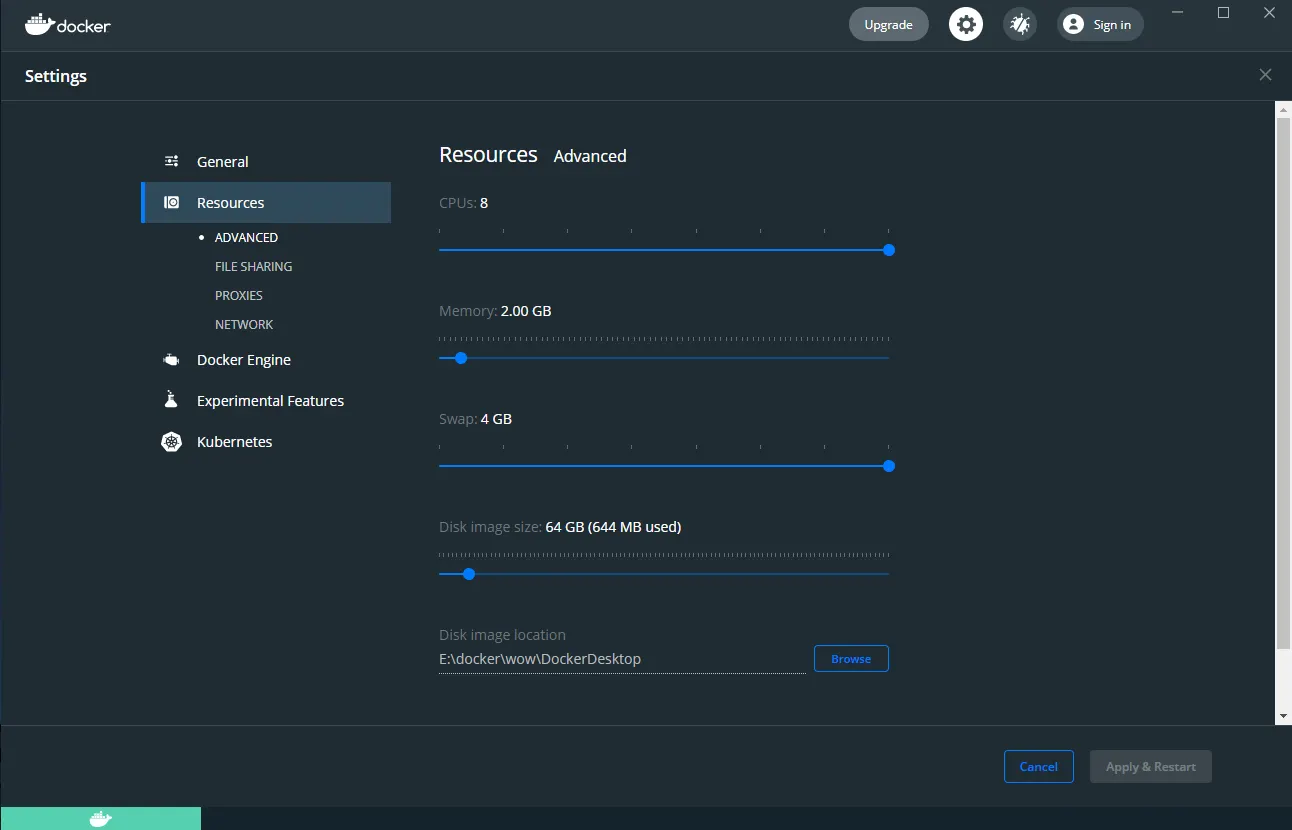
Task: Select the ADVANCED sub-item
Action: [x=246, y=237]
